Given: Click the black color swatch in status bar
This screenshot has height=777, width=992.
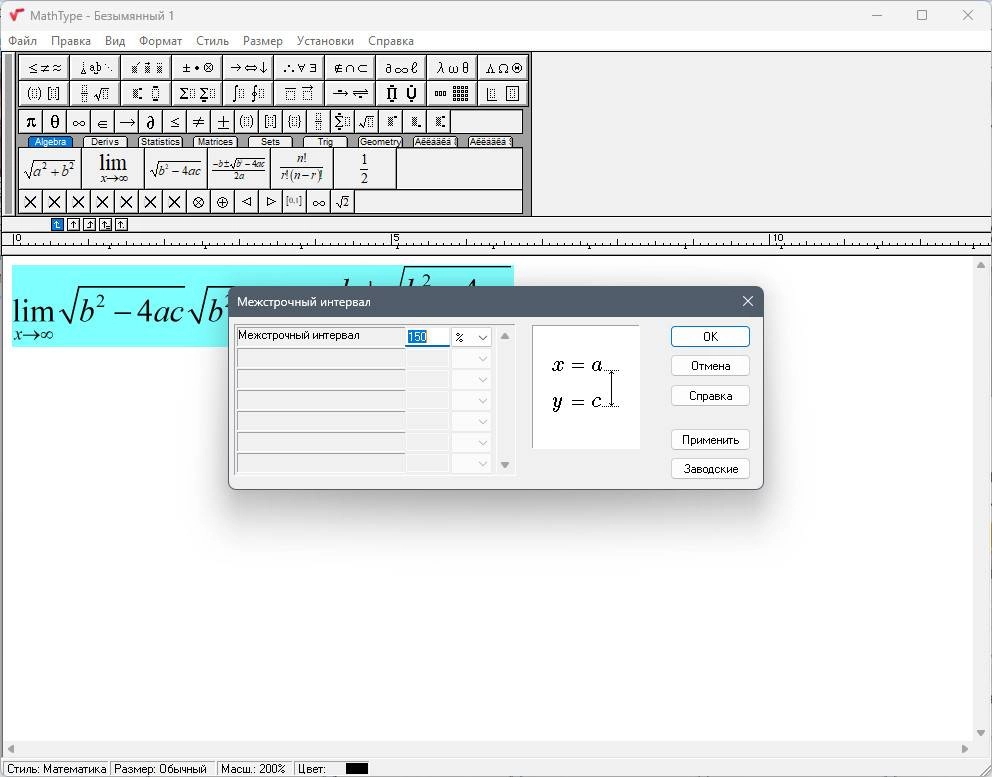Looking at the screenshot, I should coord(357,769).
